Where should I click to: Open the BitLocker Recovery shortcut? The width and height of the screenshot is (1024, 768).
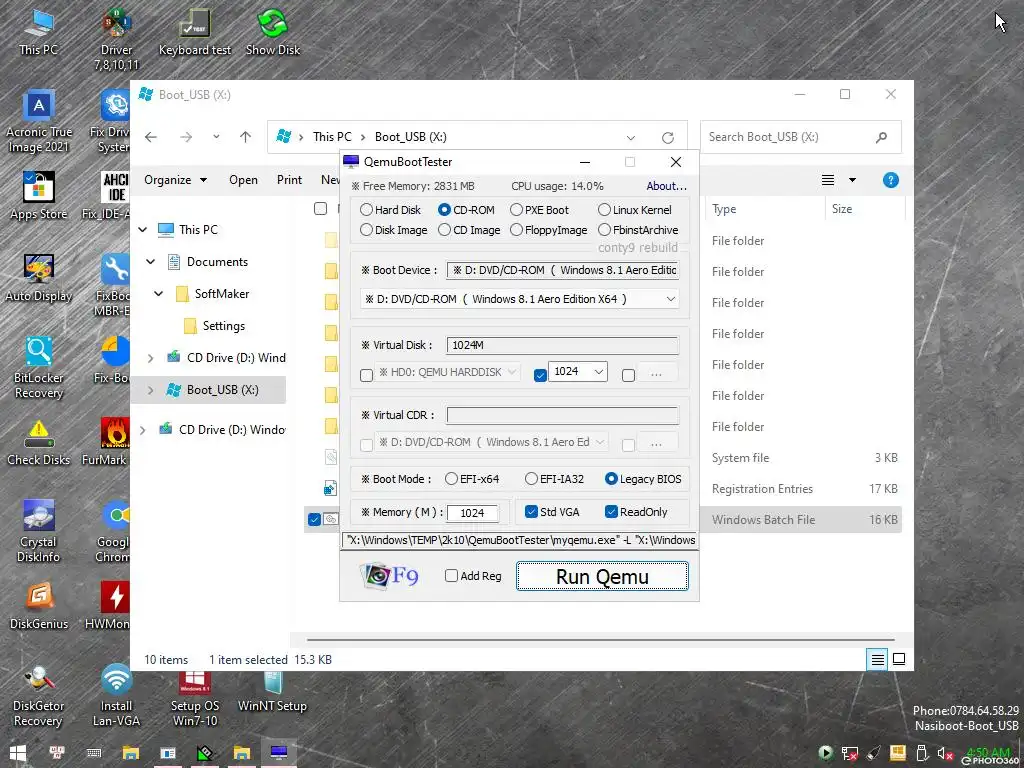pyautogui.click(x=39, y=368)
